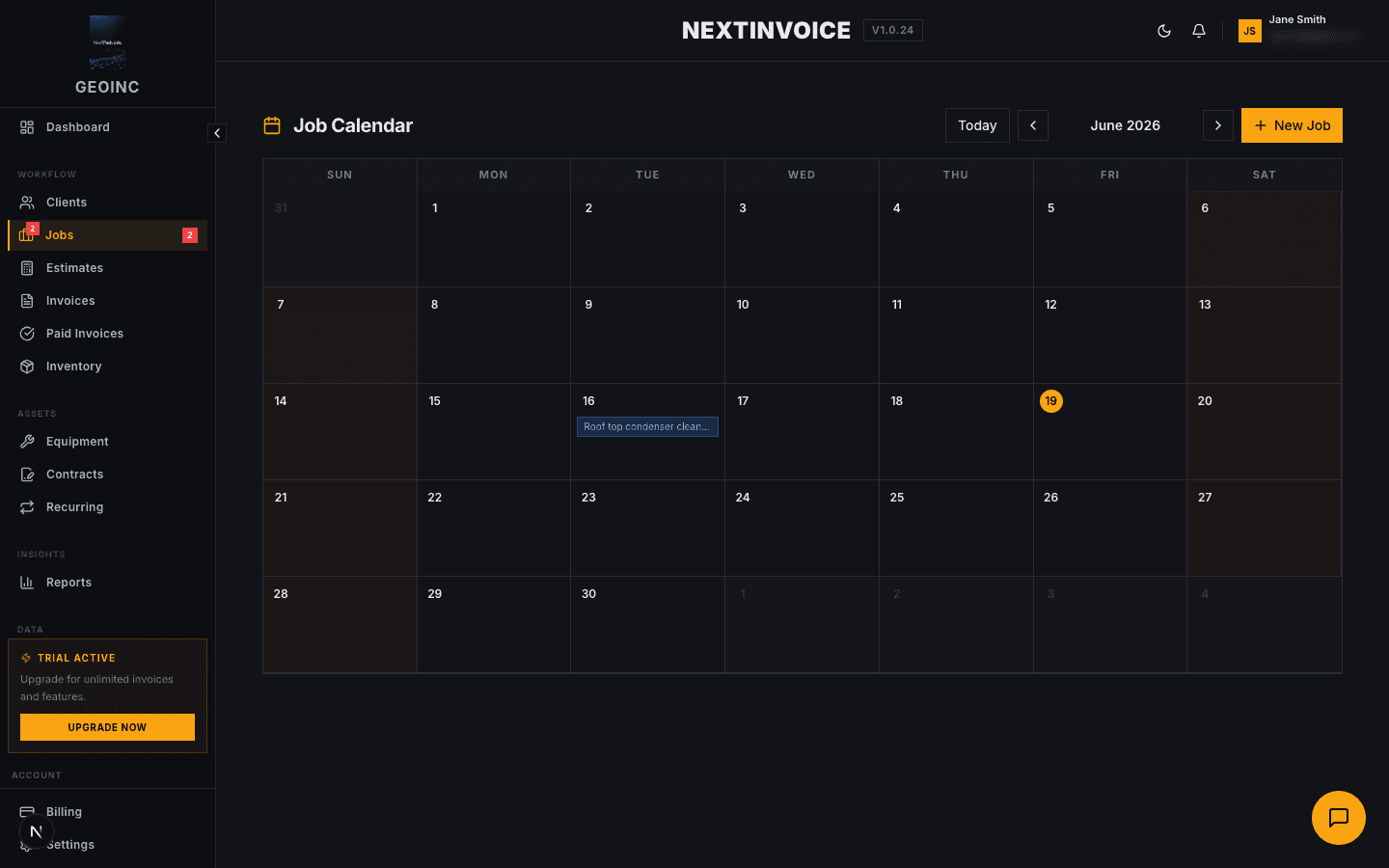Click the Recurring arrows icon
Viewport: 1389px width, 868px height.
click(x=27, y=507)
